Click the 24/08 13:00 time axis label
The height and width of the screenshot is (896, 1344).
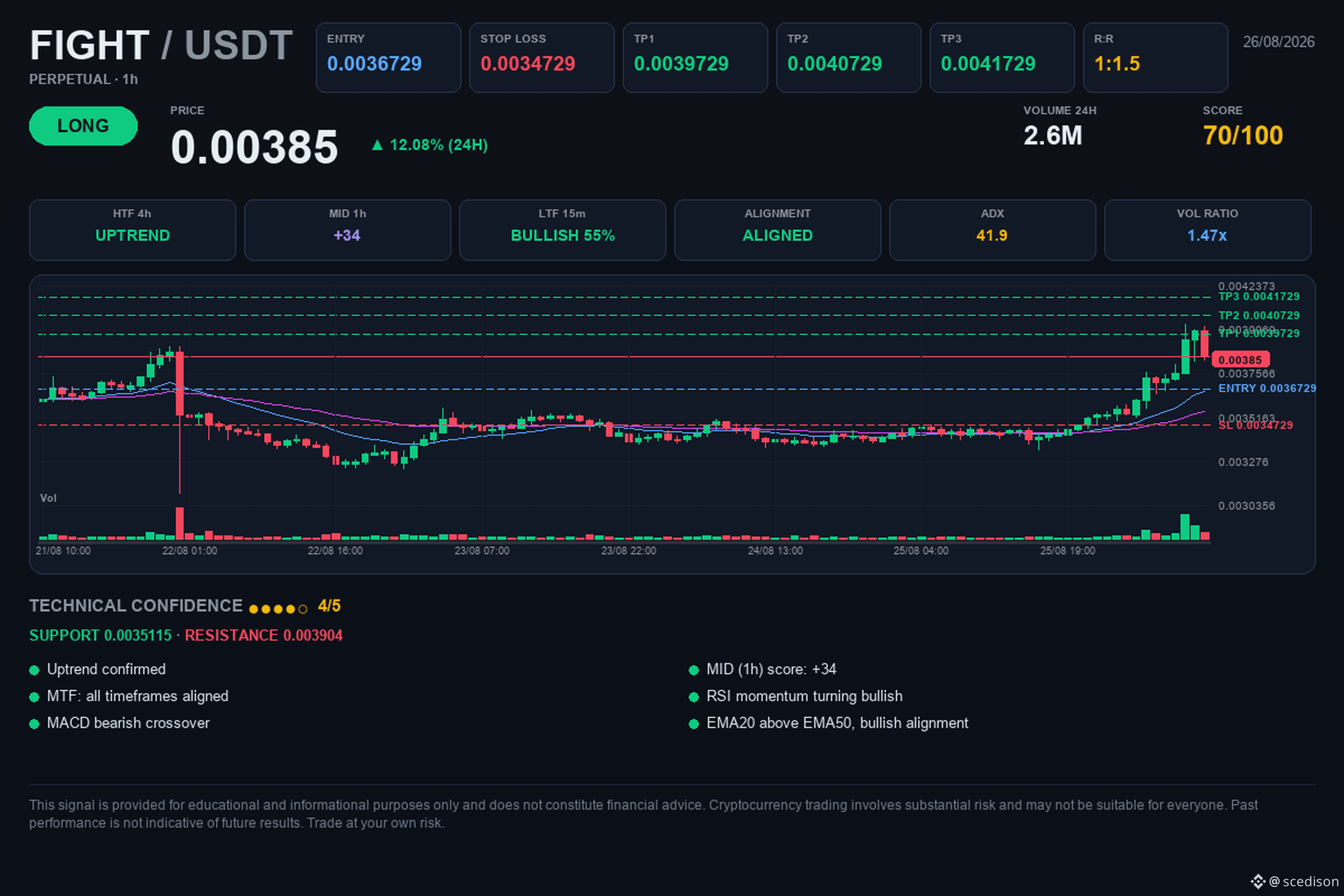click(x=776, y=551)
